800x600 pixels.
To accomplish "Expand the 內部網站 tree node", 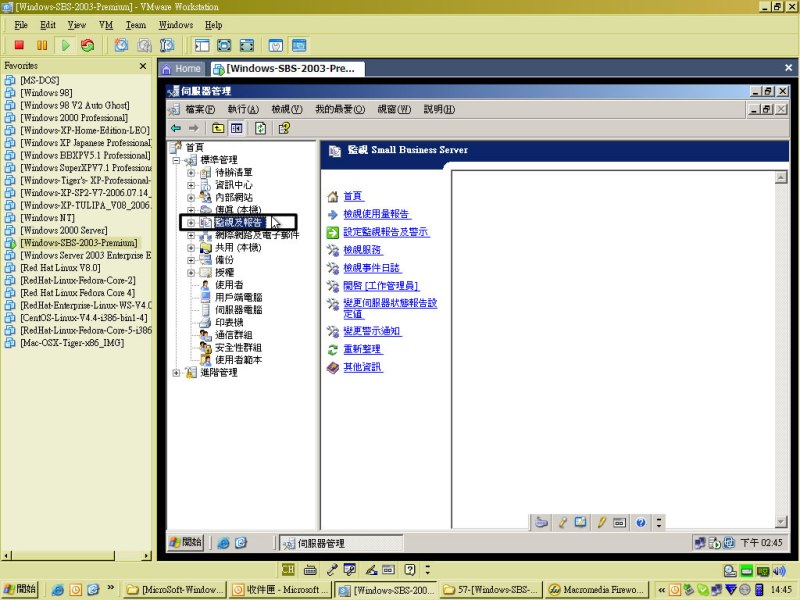I will point(191,197).
